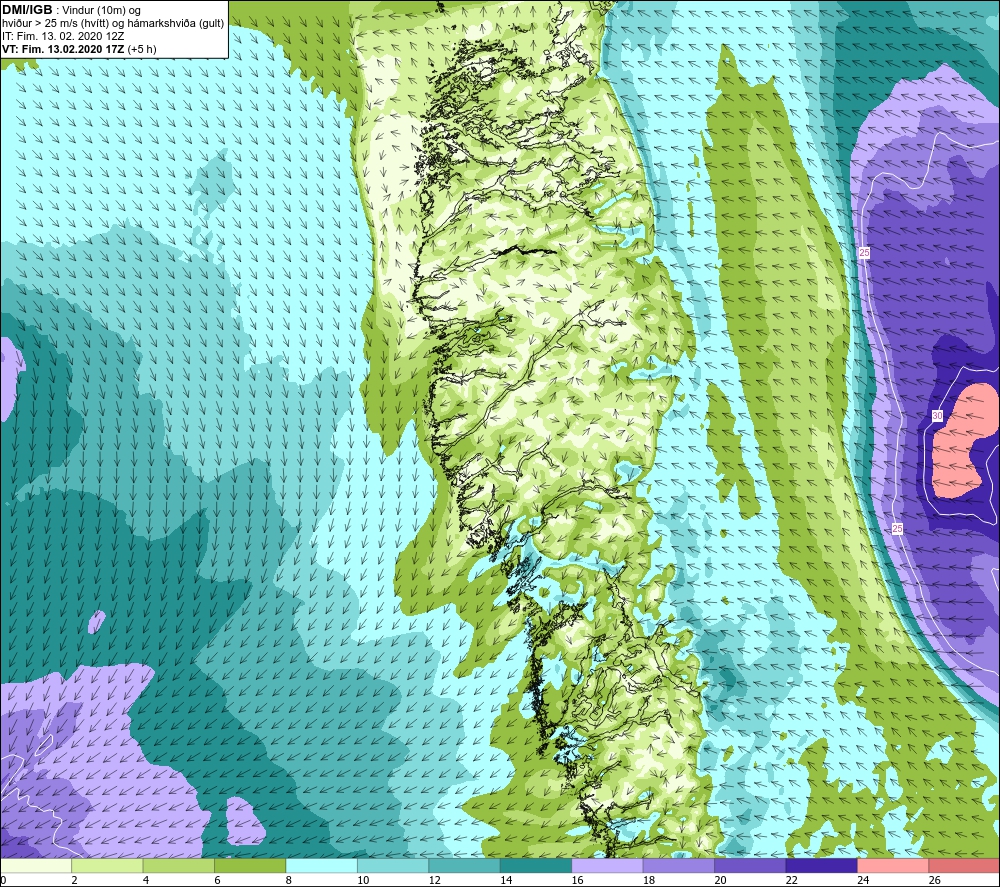The width and height of the screenshot is (1000, 887).
Task: Click the light cyan 8–10 m/s legend swatch
Action: tap(321, 866)
